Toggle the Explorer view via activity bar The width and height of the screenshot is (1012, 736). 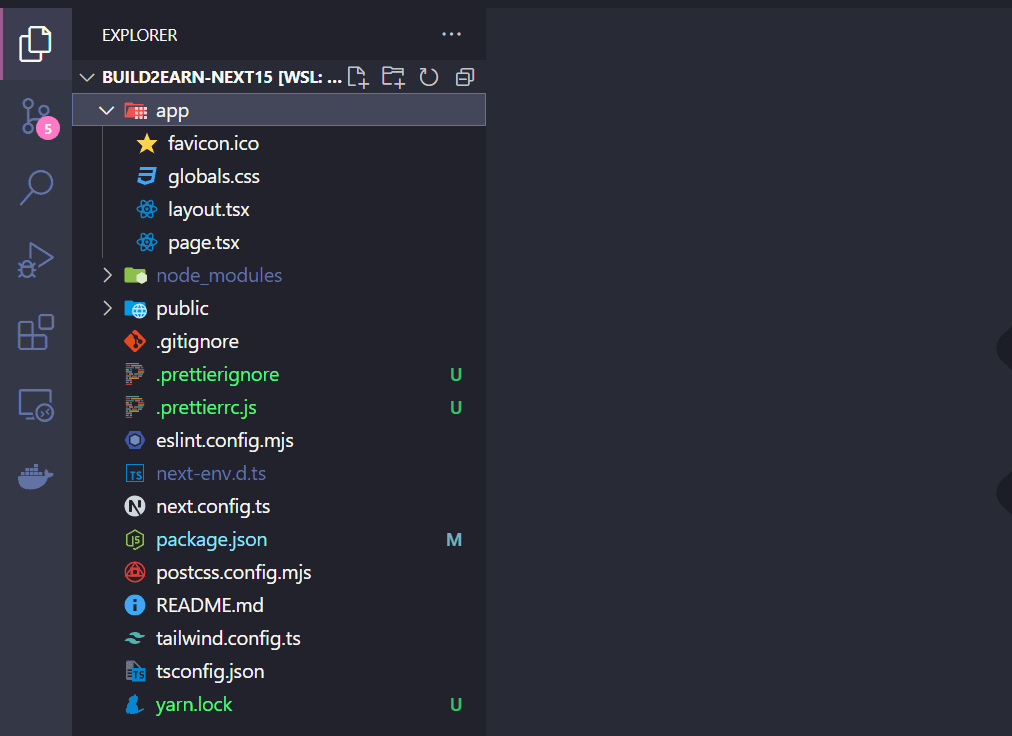coord(35,44)
